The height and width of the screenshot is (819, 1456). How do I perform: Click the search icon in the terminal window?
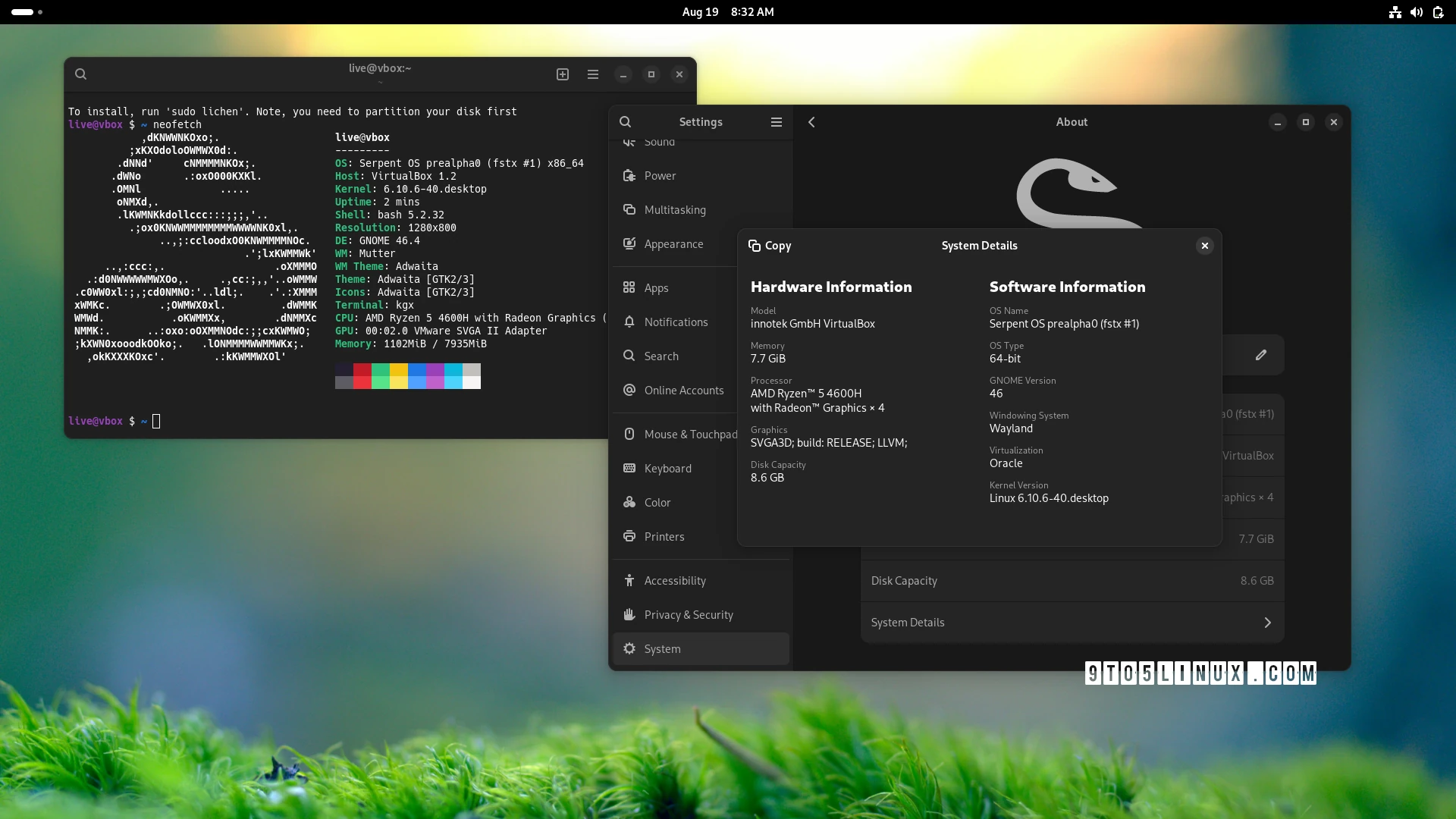point(81,74)
